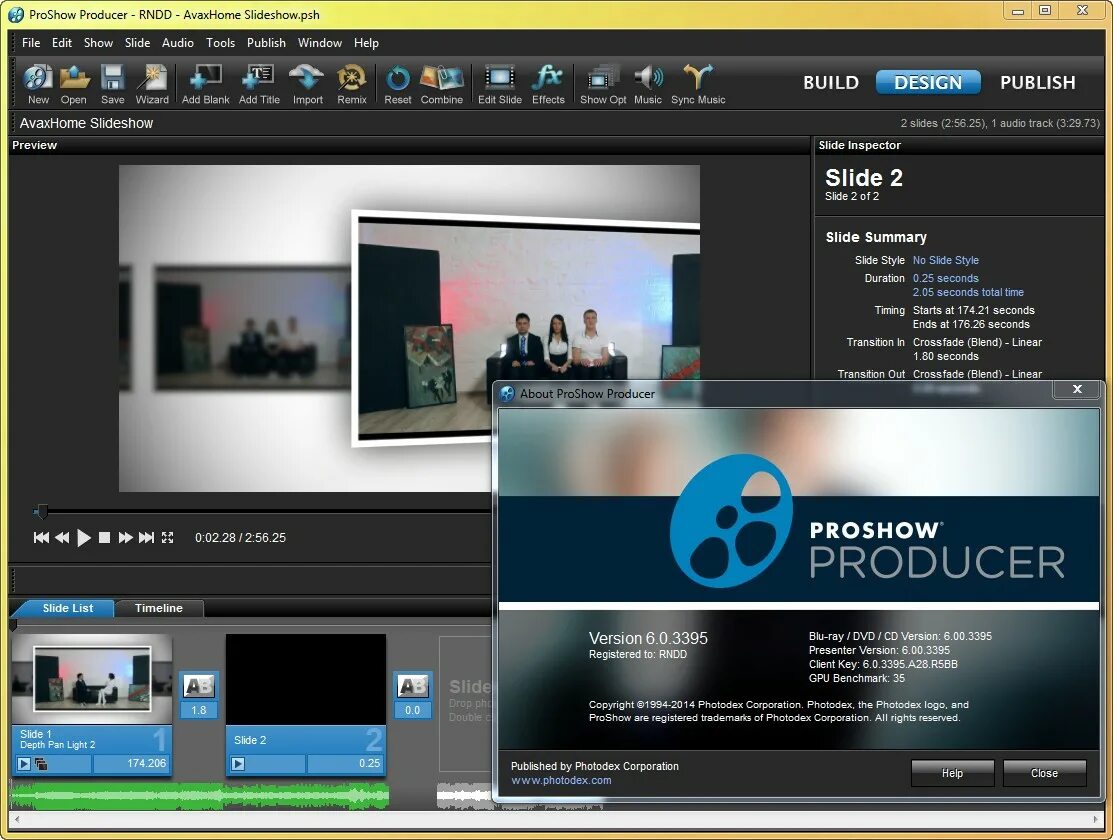Click 2.05 seconds total time link
The width and height of the screenshot is (1113, 840).
(x=968, y=293)
